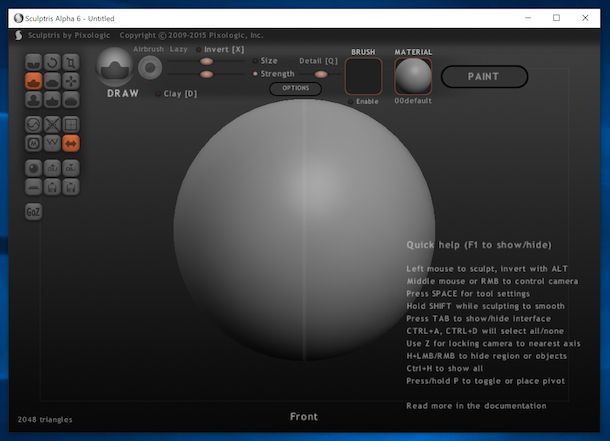Open the OPTIONS button
Image resolution: width=610 pixels, height=441 pixels.
(x=296, y=89)
